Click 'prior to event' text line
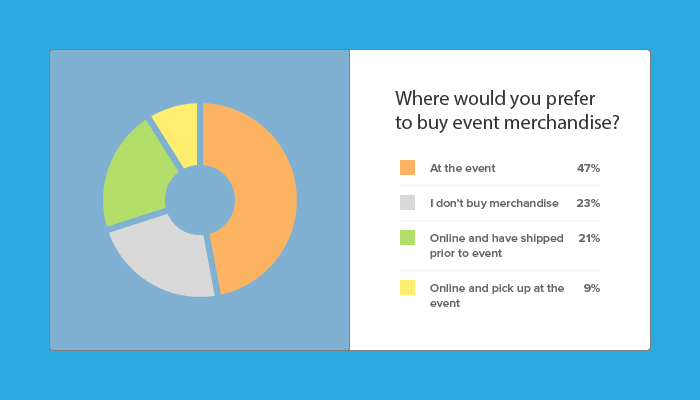 [x=466, y=254]
